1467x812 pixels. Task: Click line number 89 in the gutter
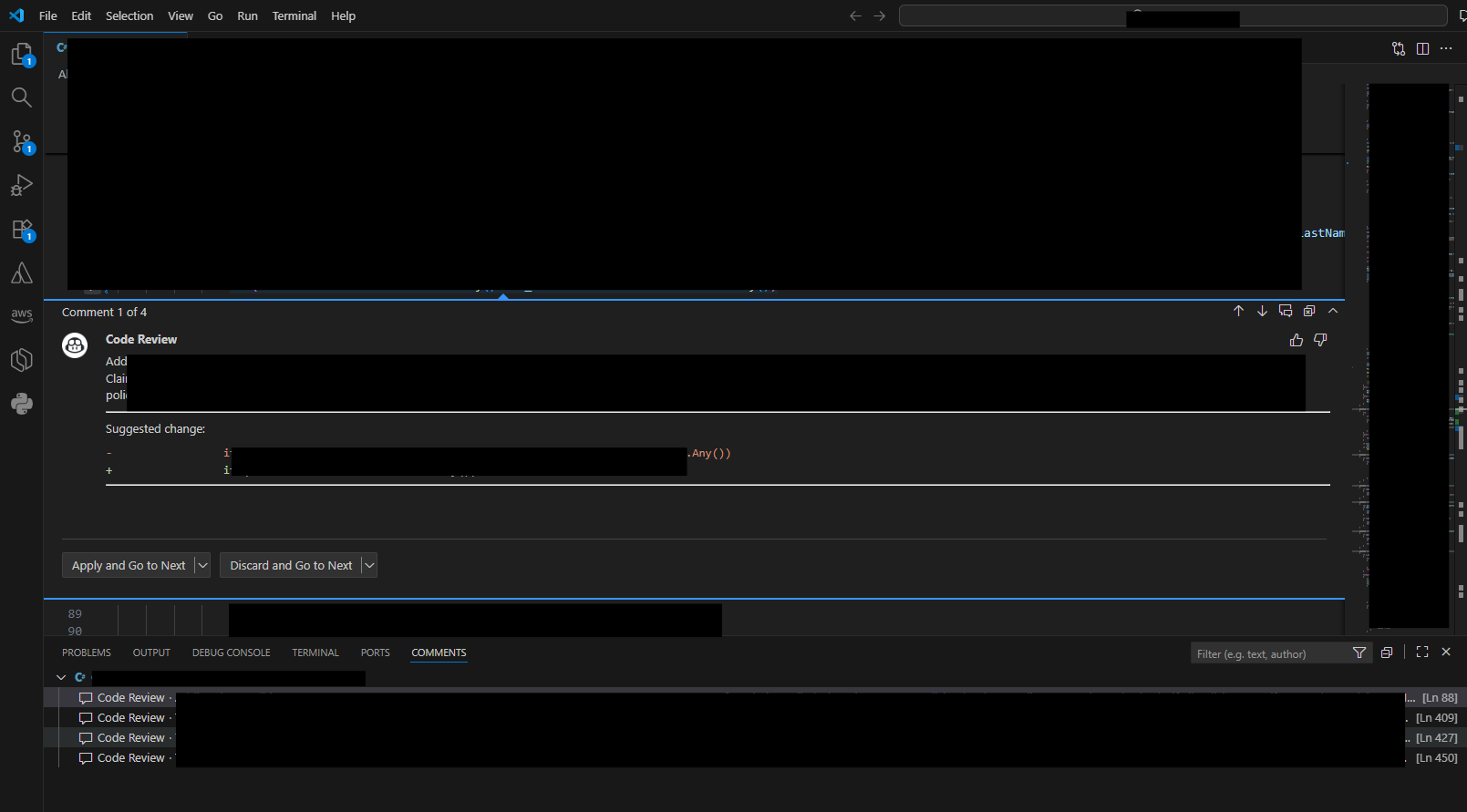point(75,613)
